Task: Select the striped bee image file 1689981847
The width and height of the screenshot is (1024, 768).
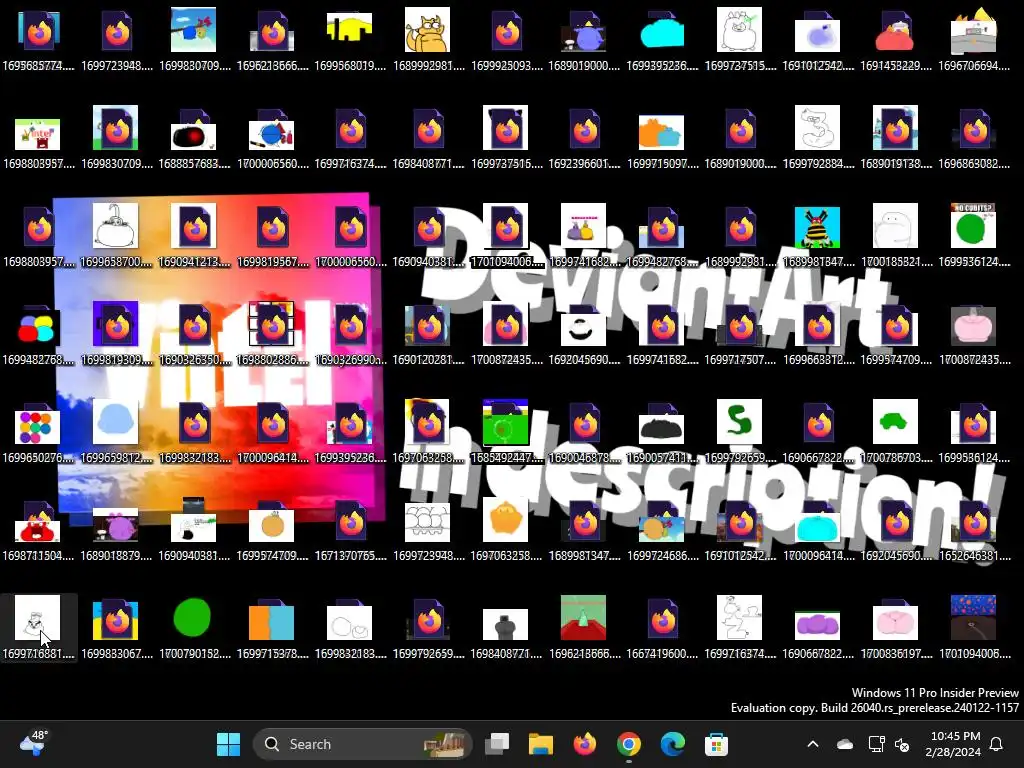Action: point(817,235)
